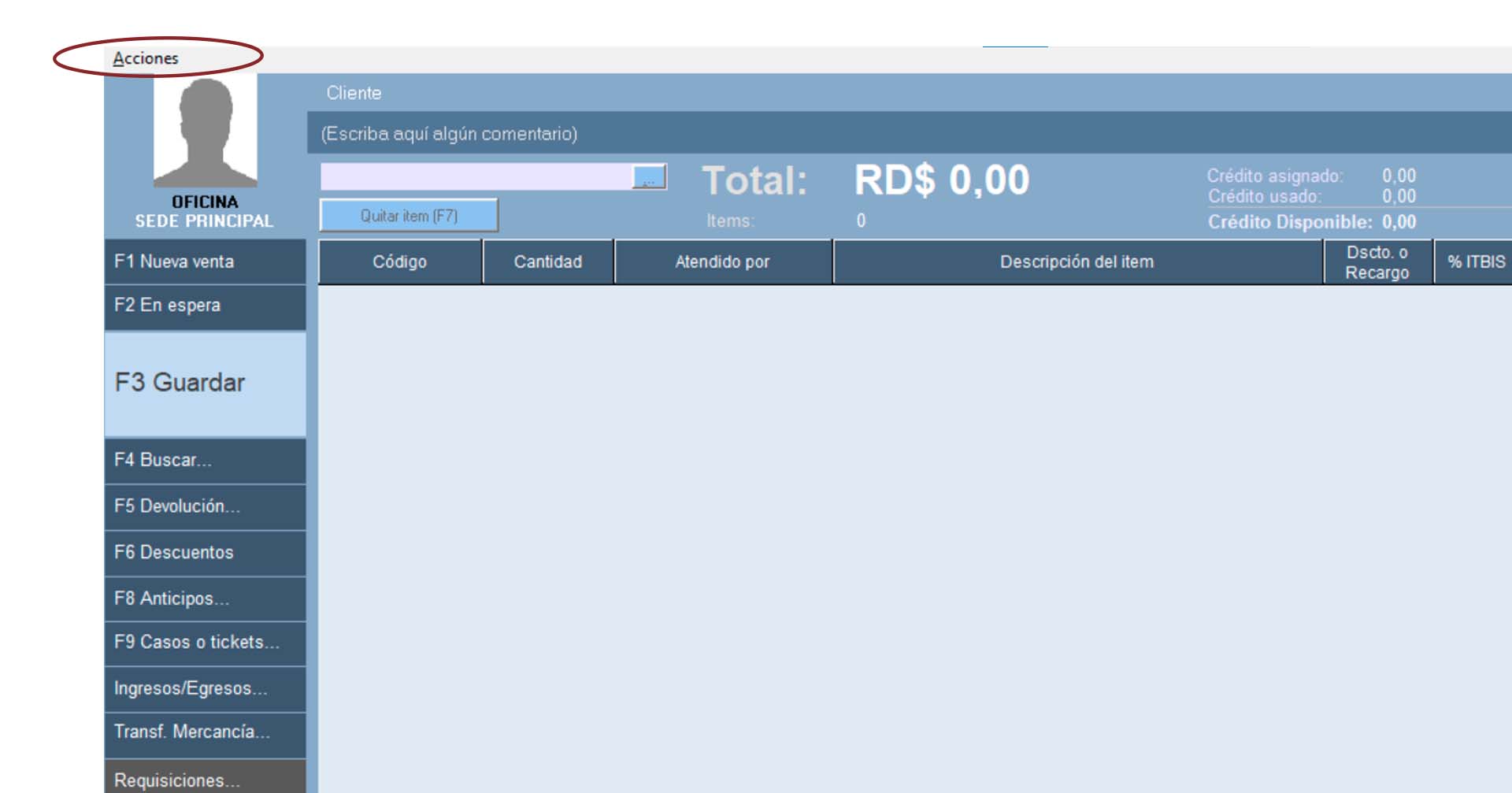
Task: Start a new sale with F1 Nueva venta
Action: [205, 261]
